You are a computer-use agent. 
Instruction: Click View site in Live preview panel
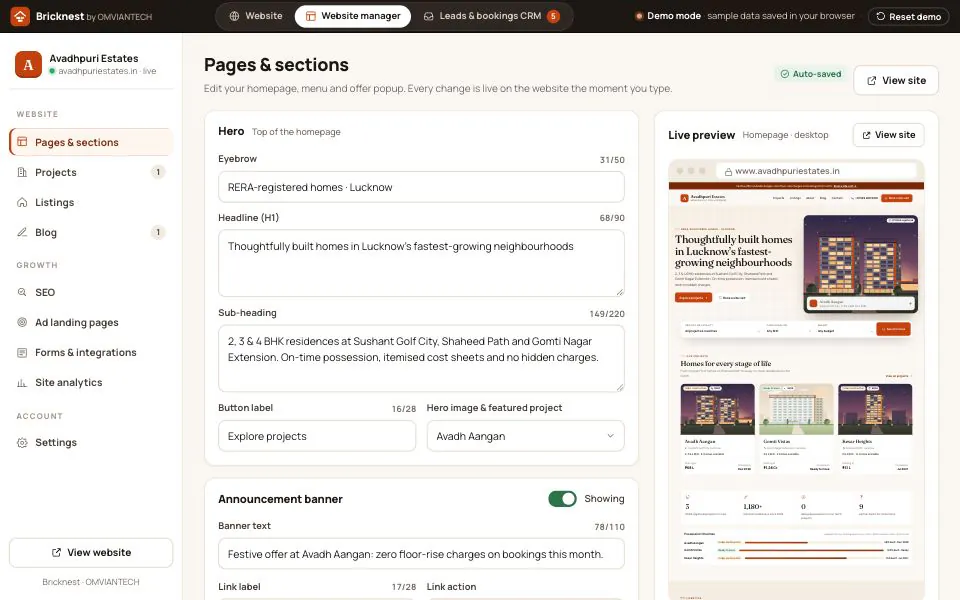[x=888, y=135]
